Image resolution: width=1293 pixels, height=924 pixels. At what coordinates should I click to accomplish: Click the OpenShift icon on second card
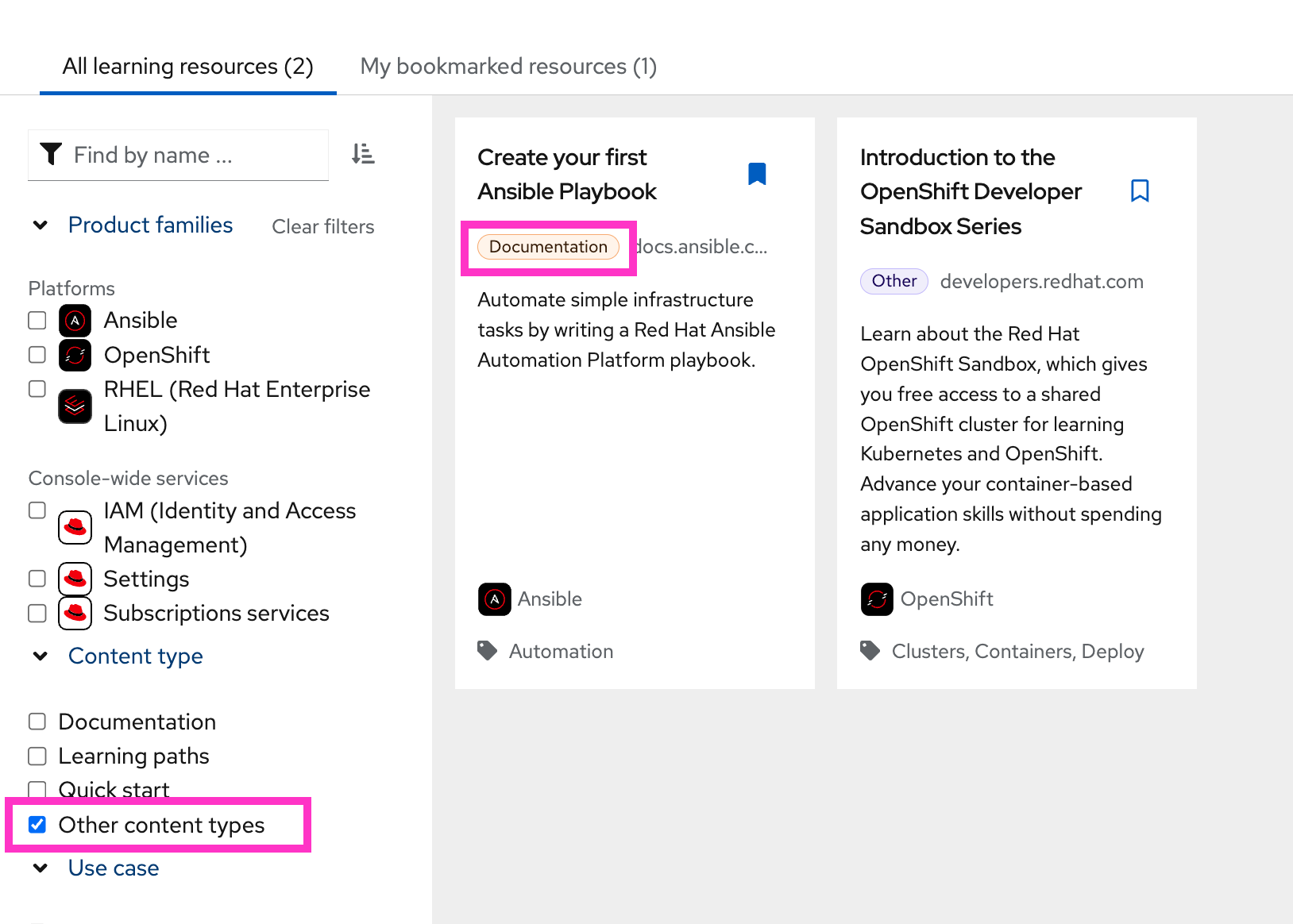877,599
